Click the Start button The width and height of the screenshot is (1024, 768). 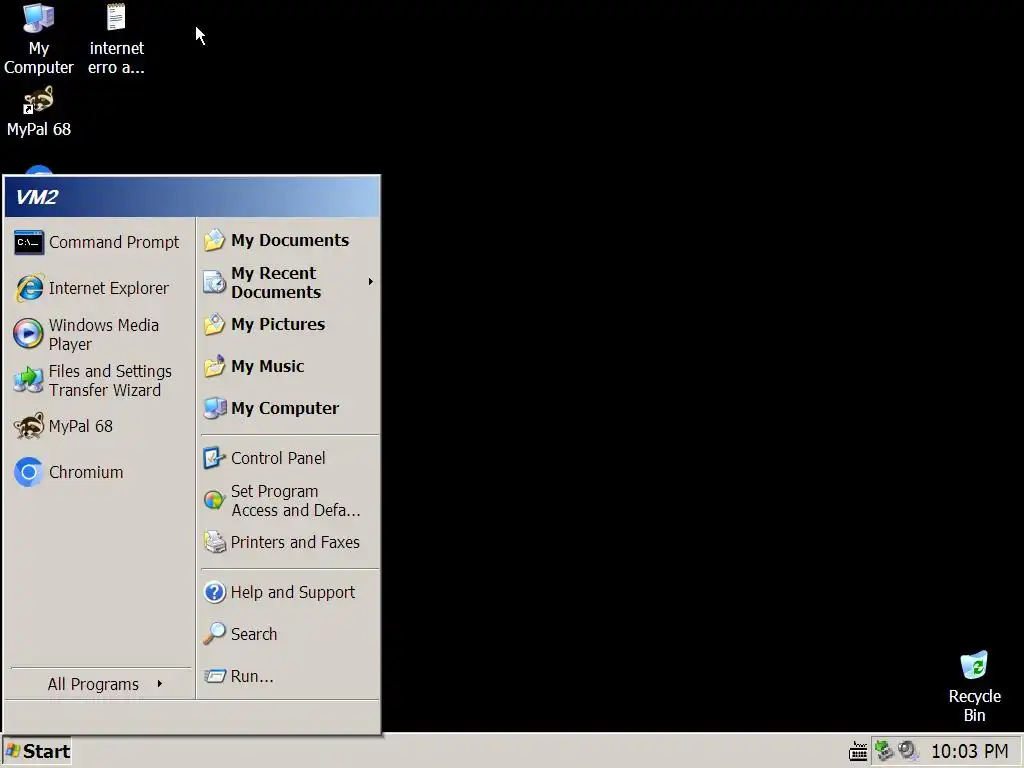click(37, 751)
